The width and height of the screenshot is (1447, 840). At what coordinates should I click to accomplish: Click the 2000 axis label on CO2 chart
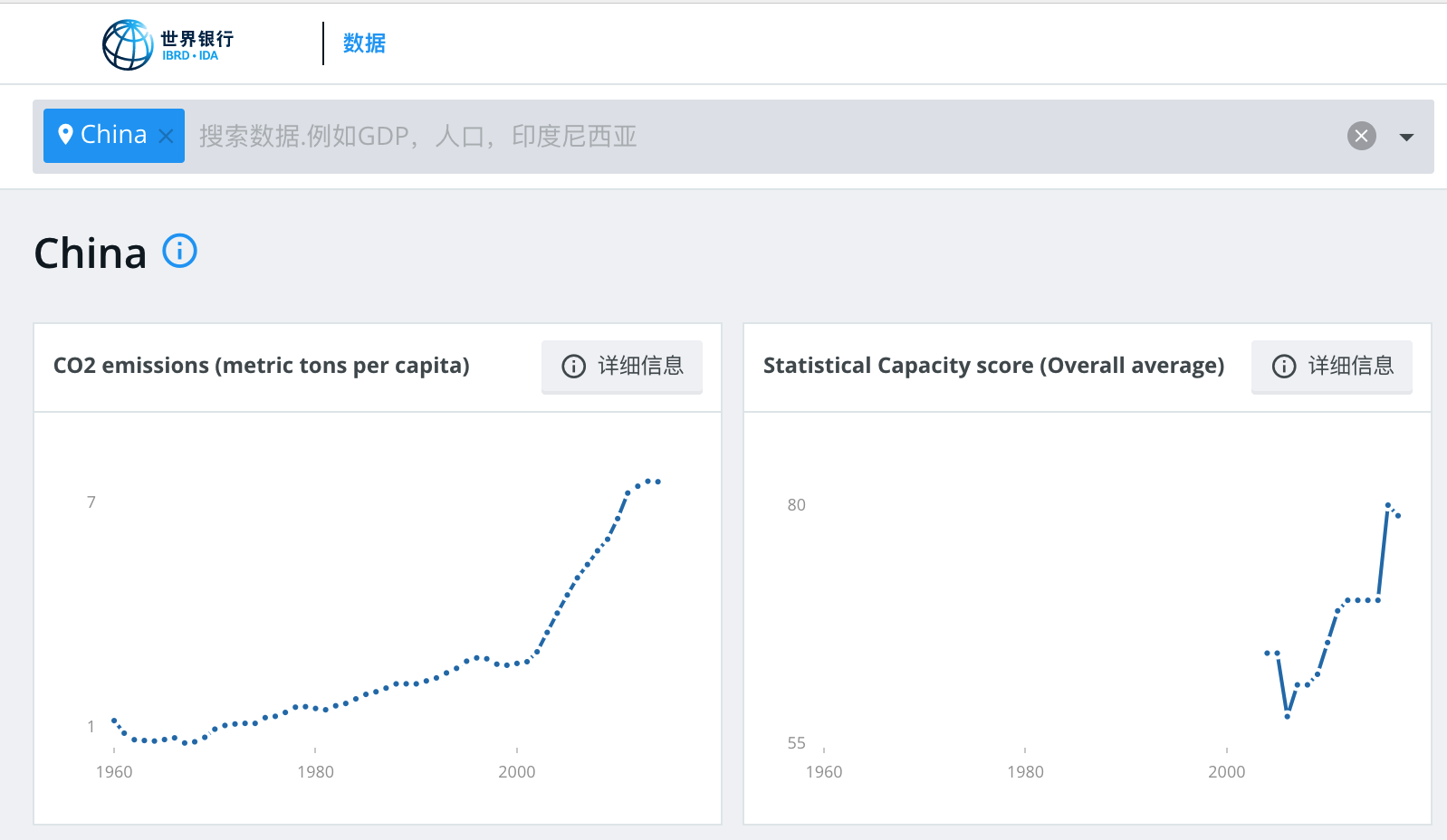[516, 772]
